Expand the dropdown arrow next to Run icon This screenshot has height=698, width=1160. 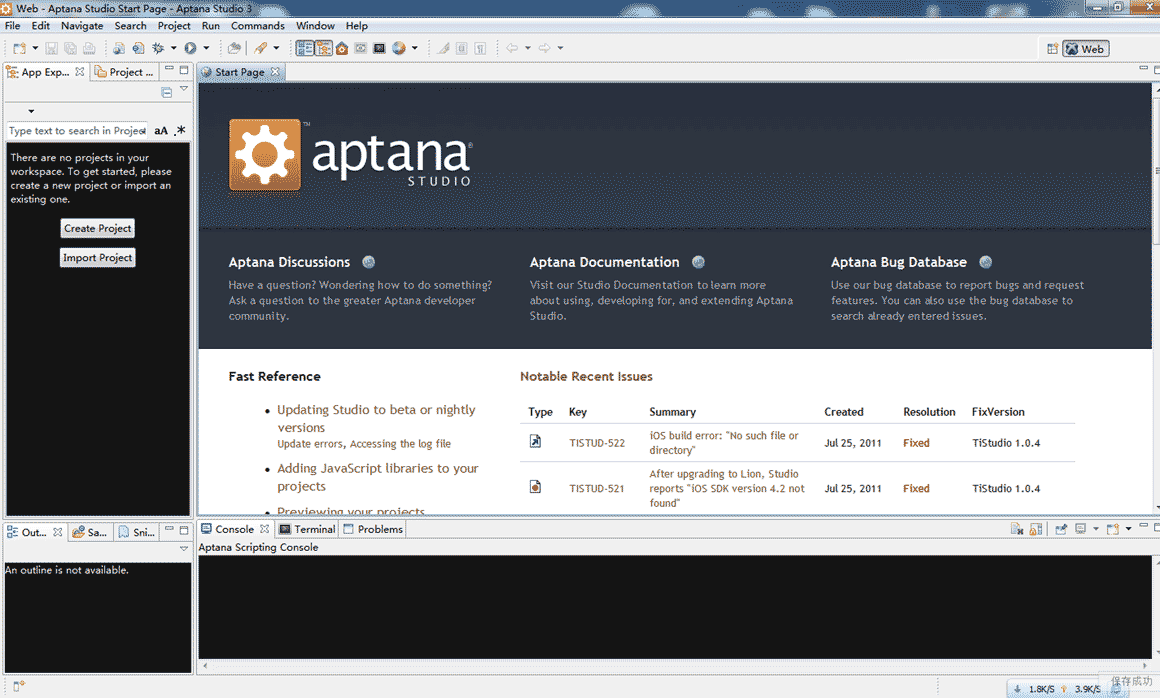point(206,48)
